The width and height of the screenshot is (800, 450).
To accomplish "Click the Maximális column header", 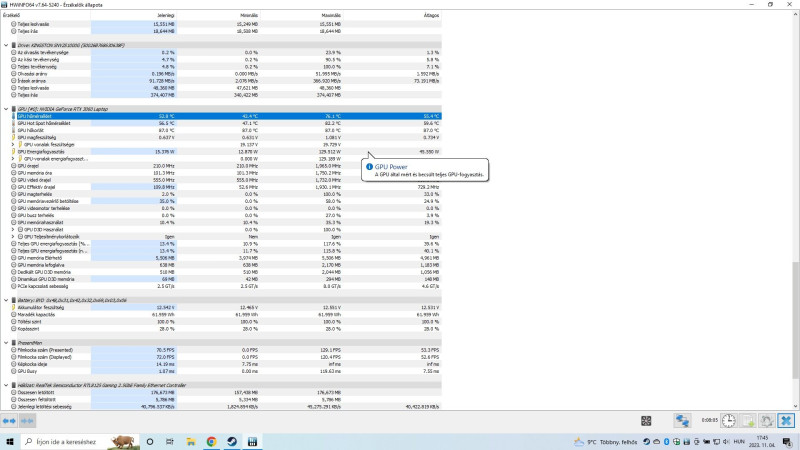I will 302,15.
